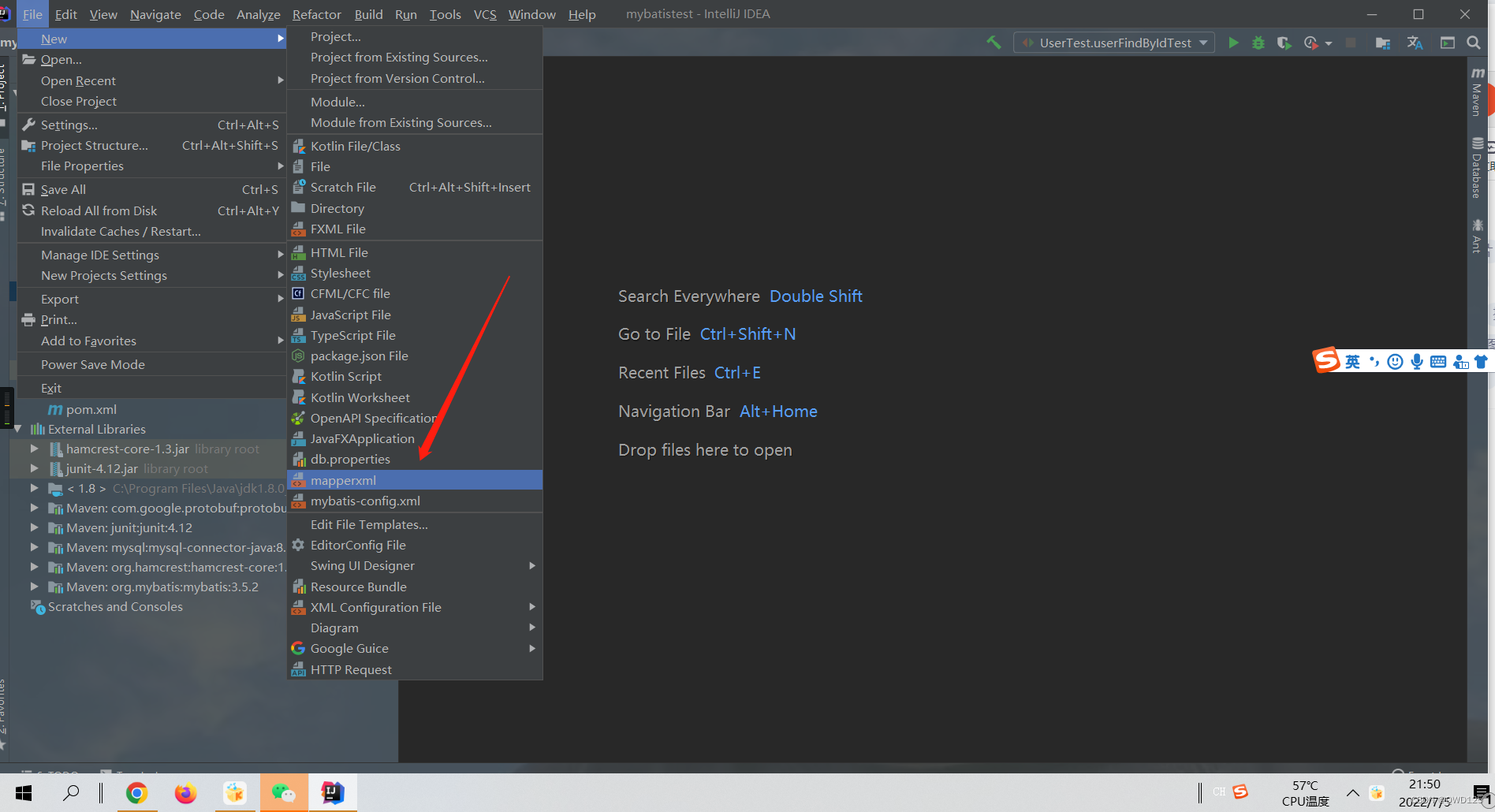The height and width of the screenshot is (812, 1495).
Task: Open Firefox from the taskbar
Action: pos(185,793)
